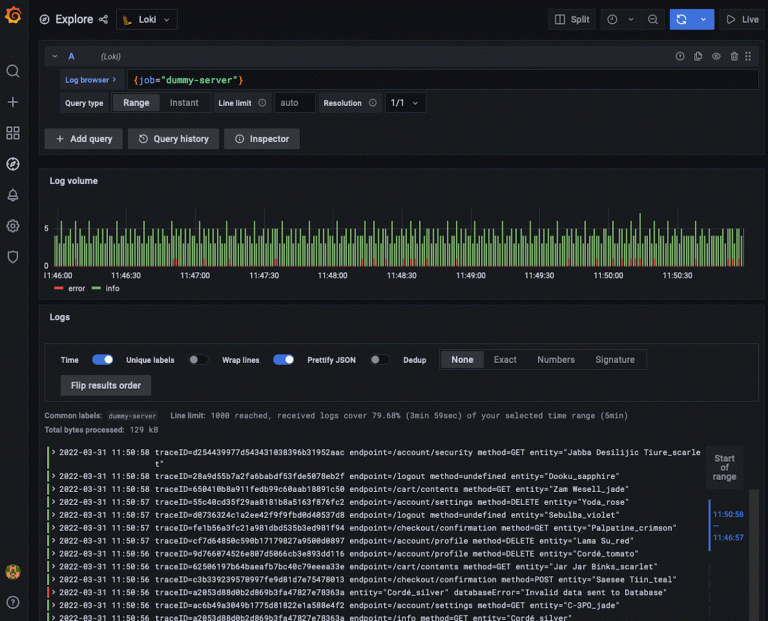Click the share icon next to Explore
The height and width of the screenshot is (621, 768).
click(x=104, y=19)
